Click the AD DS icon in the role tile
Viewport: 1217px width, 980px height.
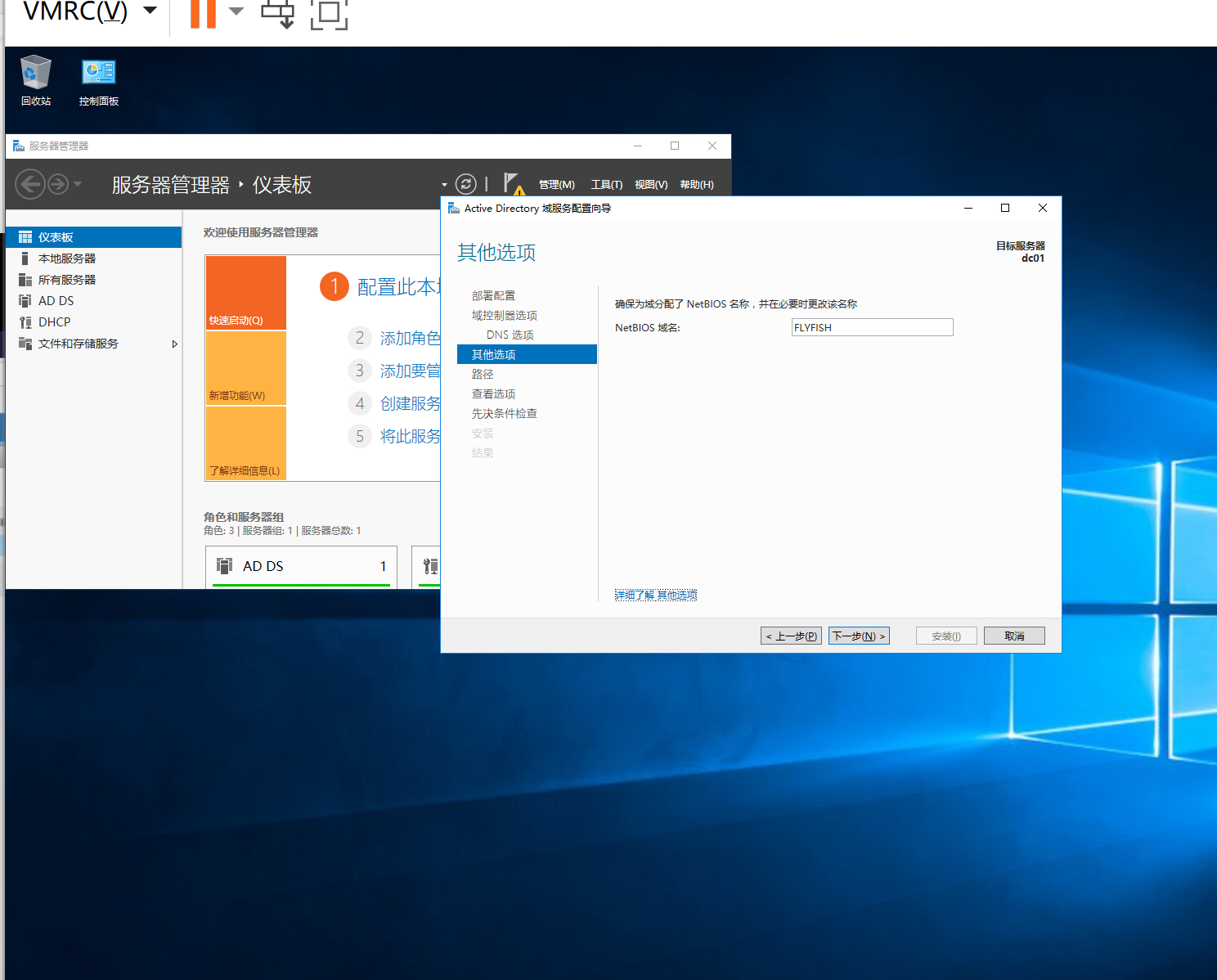tap(224, 565)
